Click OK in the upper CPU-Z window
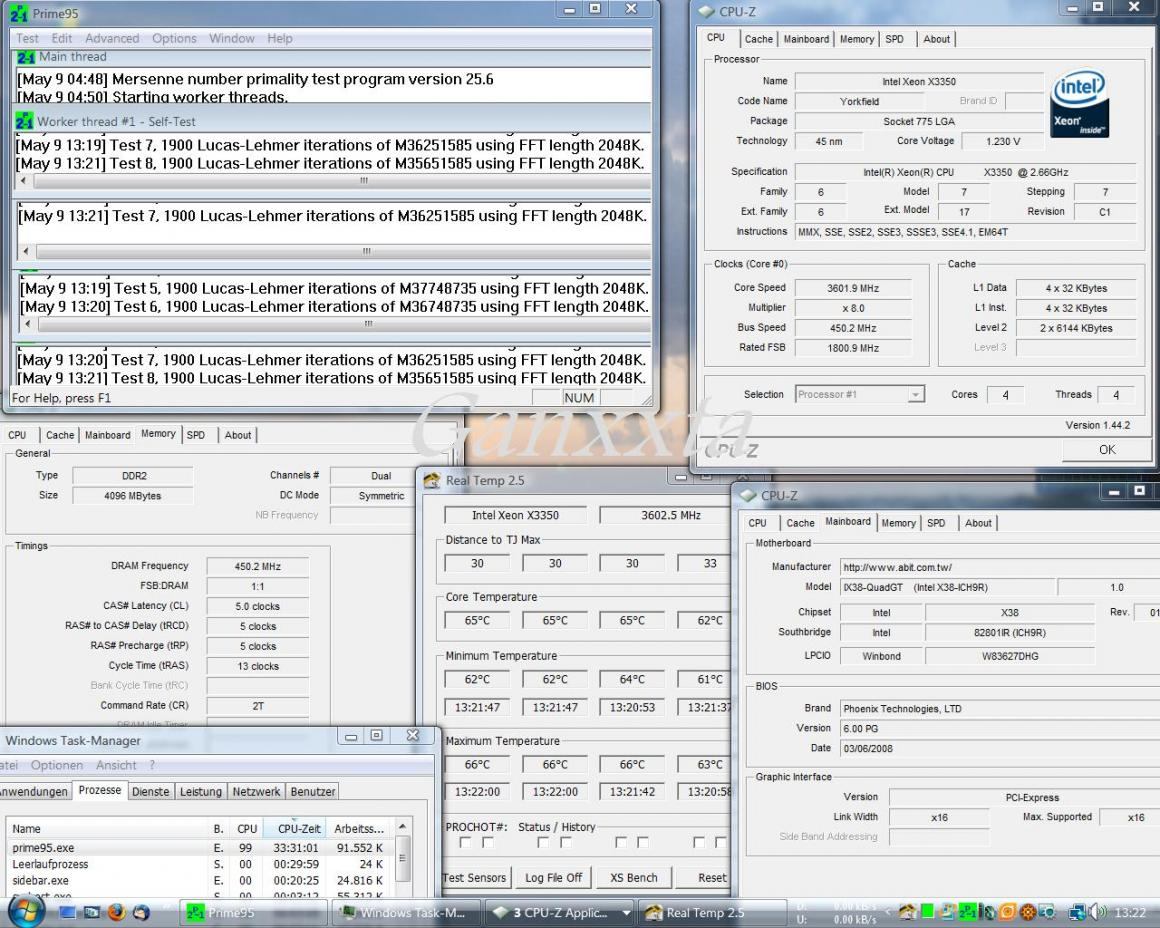The height and width of the screenshot is (928, 1160). tap(1107, 450)
